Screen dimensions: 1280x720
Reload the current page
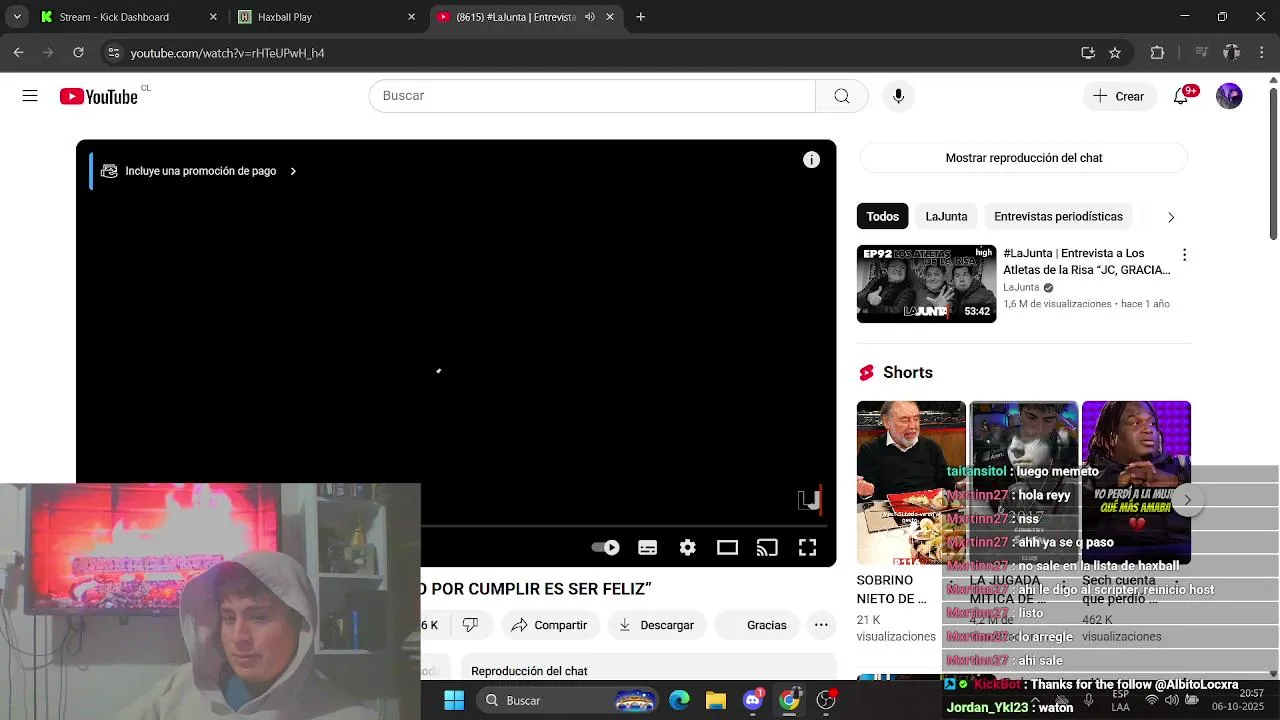78,53
